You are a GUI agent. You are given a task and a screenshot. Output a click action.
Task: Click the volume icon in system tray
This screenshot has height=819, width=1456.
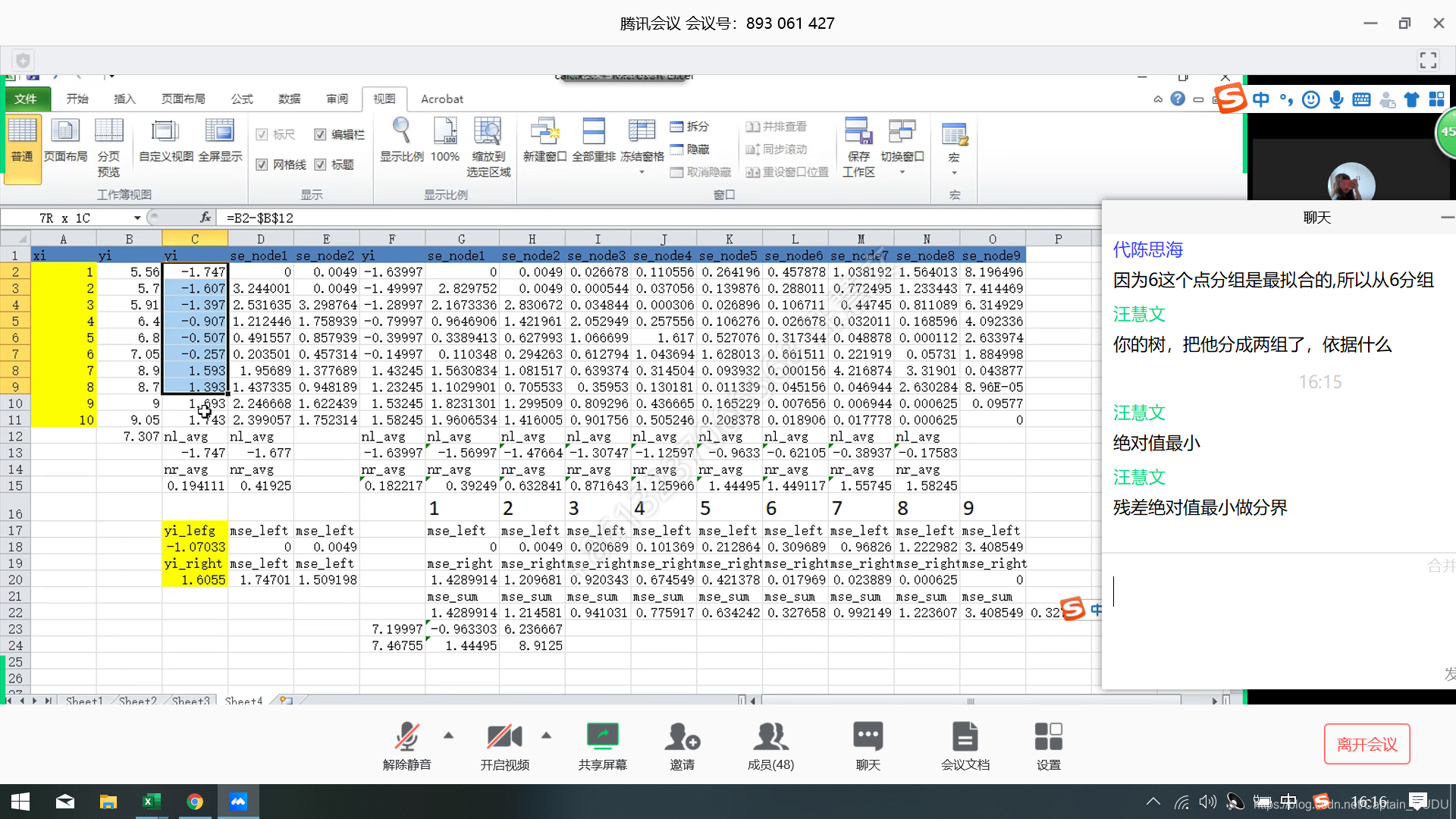click(x=1208, y=802)
